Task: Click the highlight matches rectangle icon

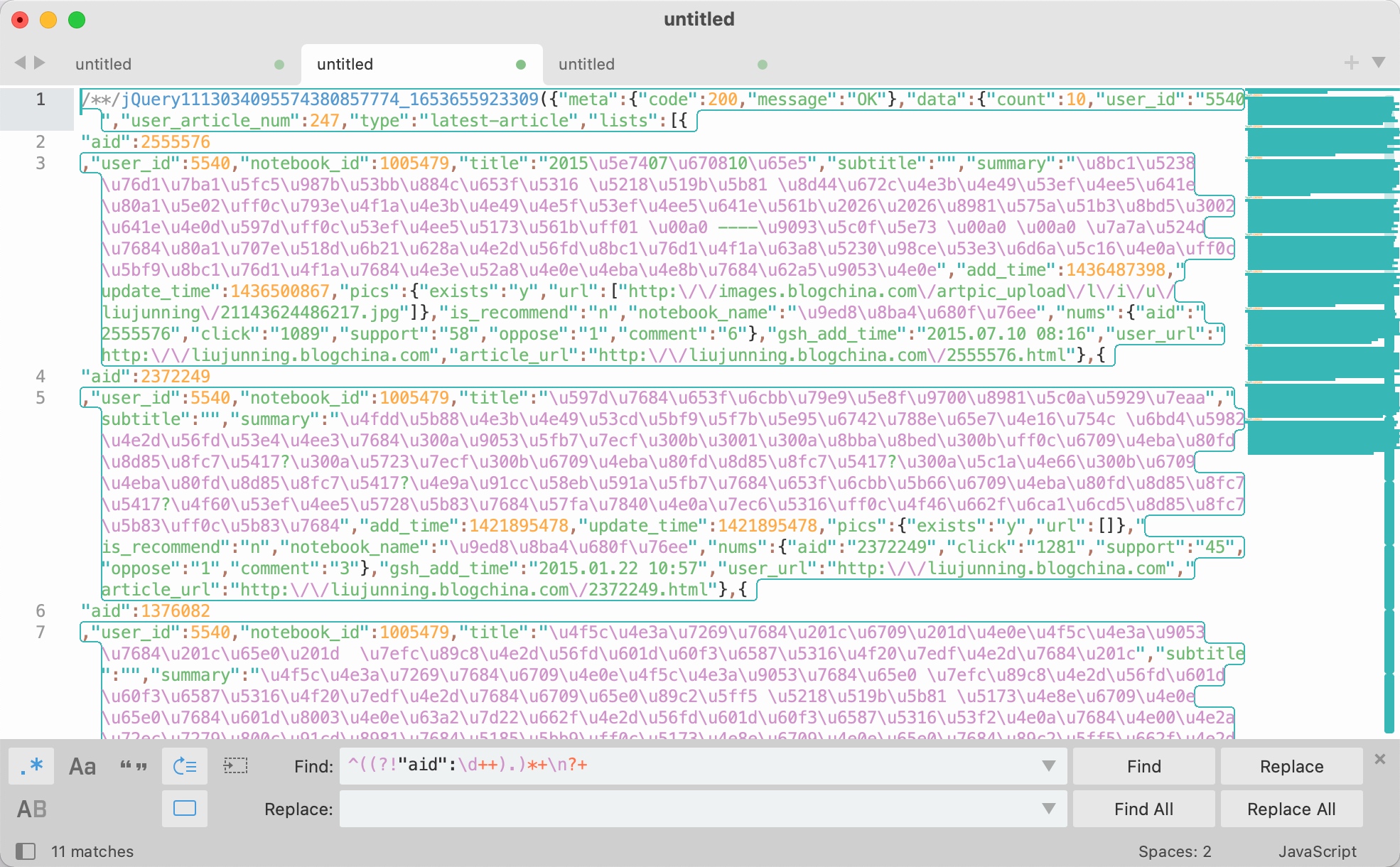Action: point(185,809)
